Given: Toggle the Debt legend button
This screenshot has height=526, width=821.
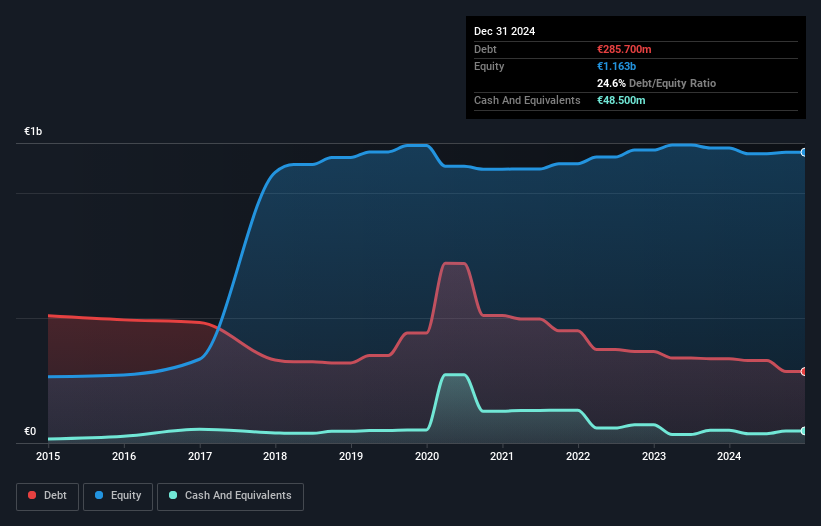Looking at the screenshot, I should point(48,496).
